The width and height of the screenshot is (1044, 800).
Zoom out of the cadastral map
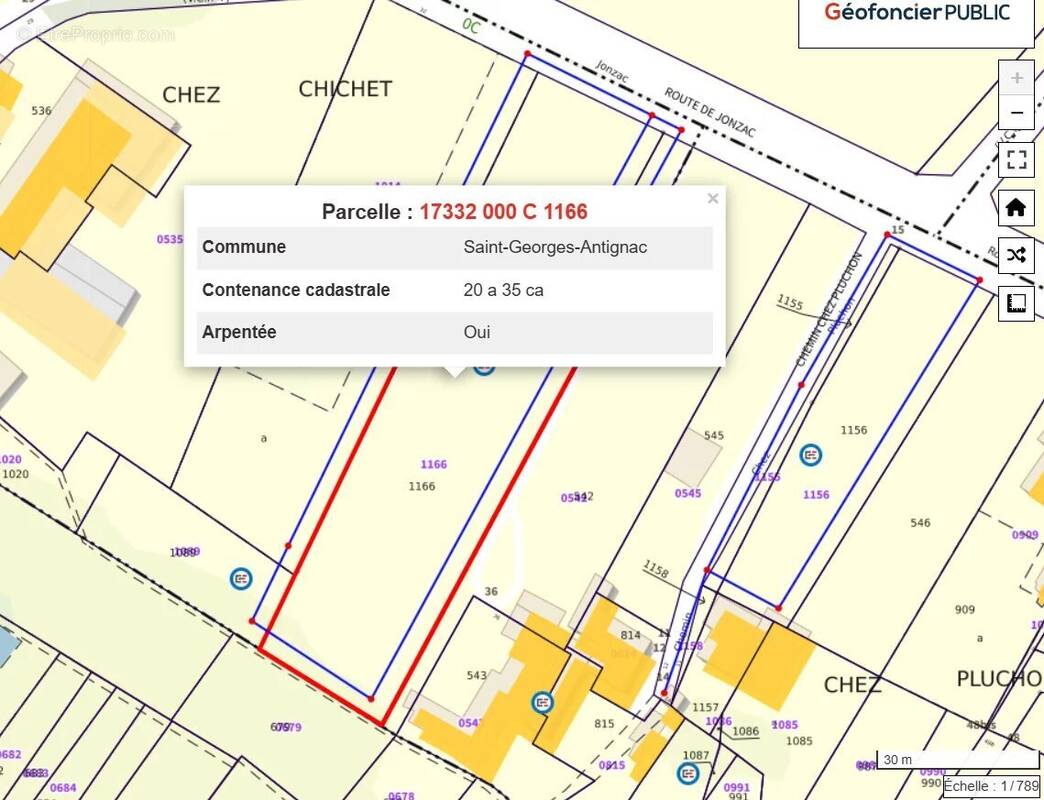coord(1016,112)
